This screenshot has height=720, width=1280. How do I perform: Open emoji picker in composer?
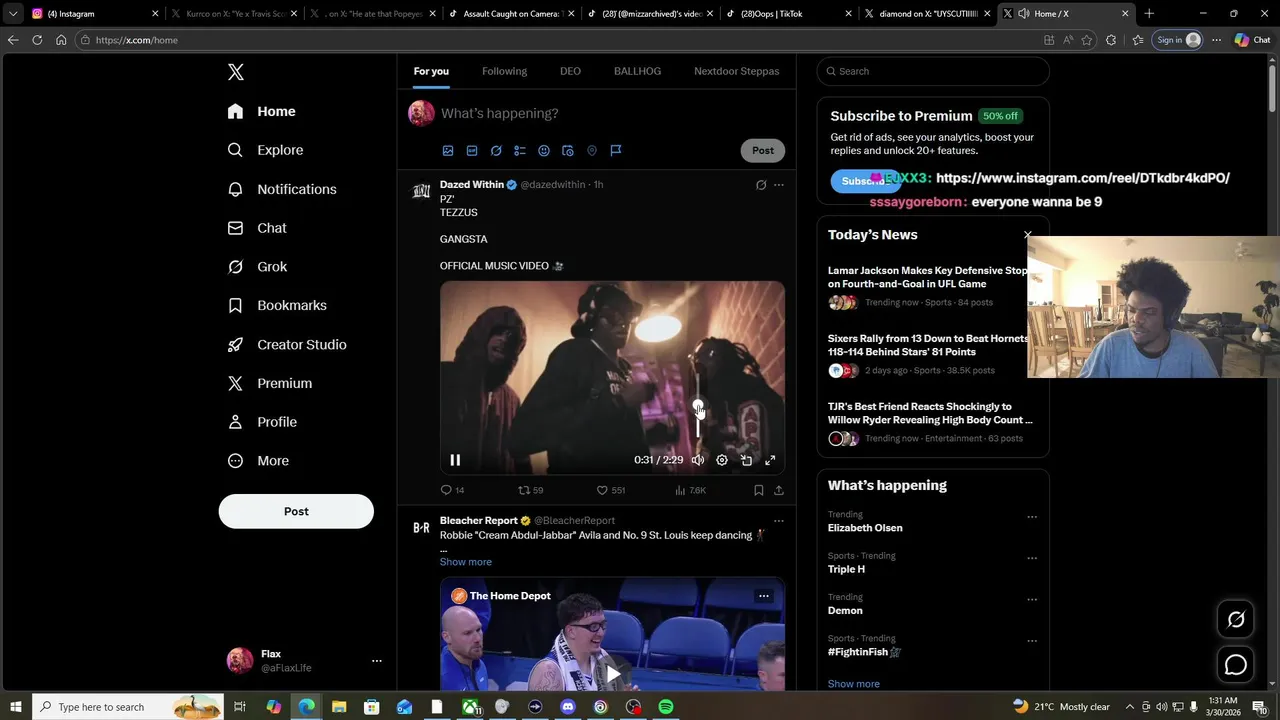tap(544, 151)
